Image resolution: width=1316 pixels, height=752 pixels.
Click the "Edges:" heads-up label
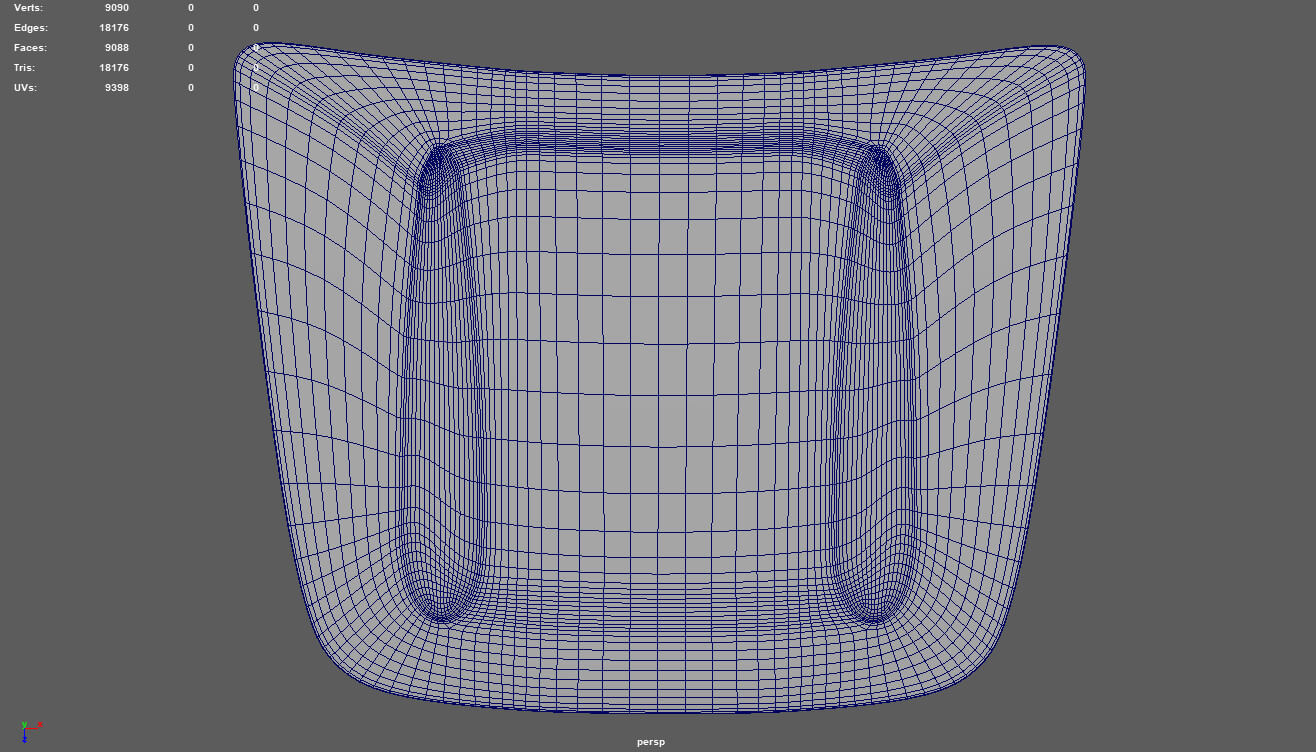(x=31, y=28)
